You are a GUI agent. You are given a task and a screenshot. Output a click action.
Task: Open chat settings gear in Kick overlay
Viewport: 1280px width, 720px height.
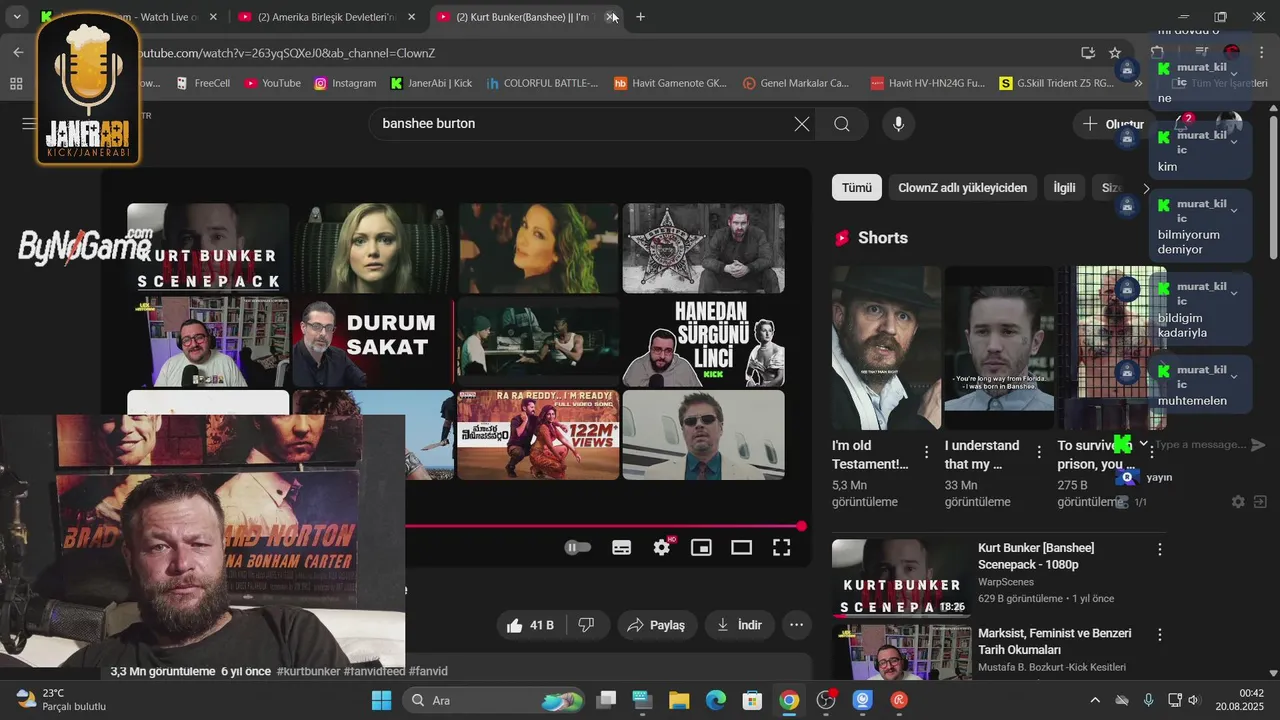[1238, 502]
